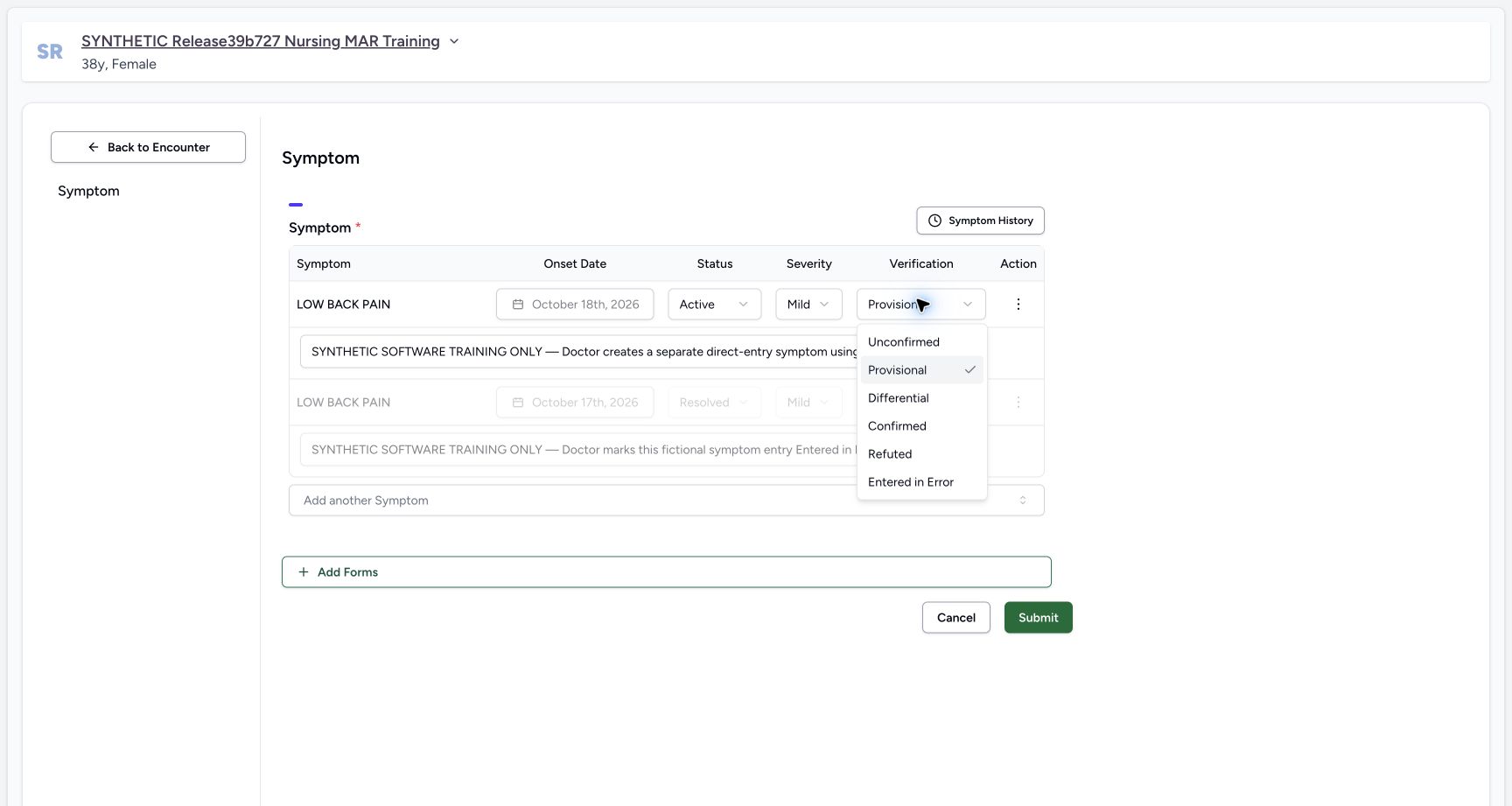1512x806 pixels.
Task: Go back to Encounter
Action: coord(148,147)
